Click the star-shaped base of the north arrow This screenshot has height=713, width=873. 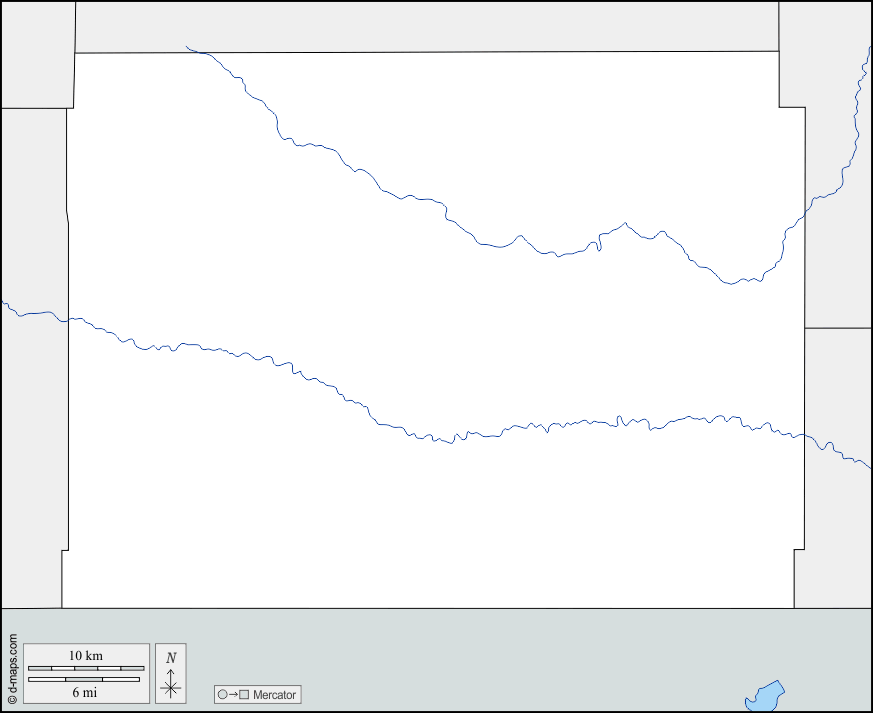click(x=171, y=688)
